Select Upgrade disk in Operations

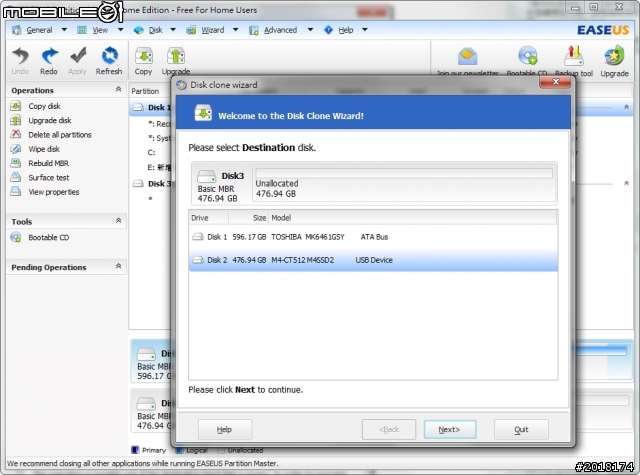(49, 120)
